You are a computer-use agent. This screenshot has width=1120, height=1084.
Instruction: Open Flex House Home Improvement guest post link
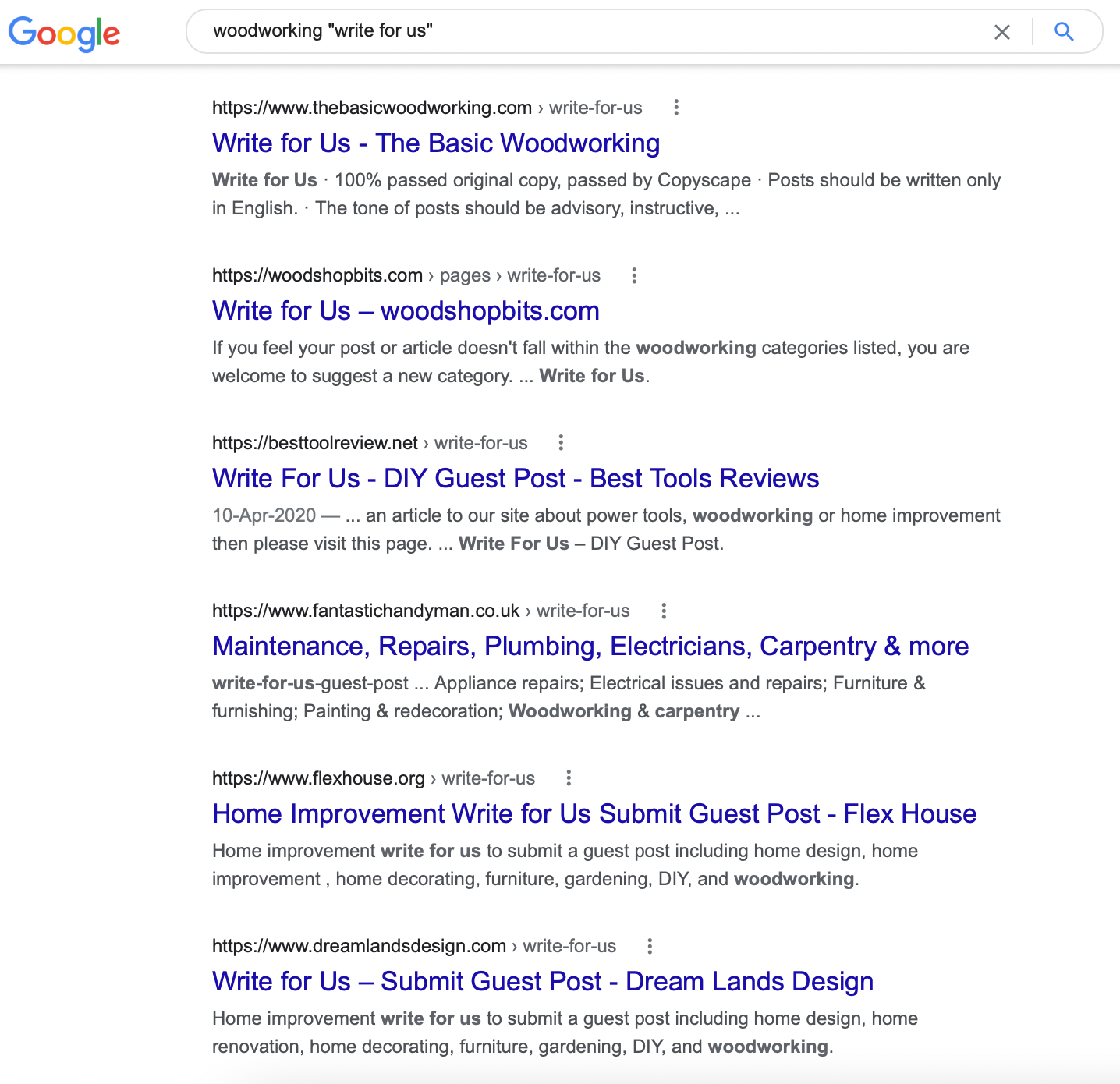594,814
